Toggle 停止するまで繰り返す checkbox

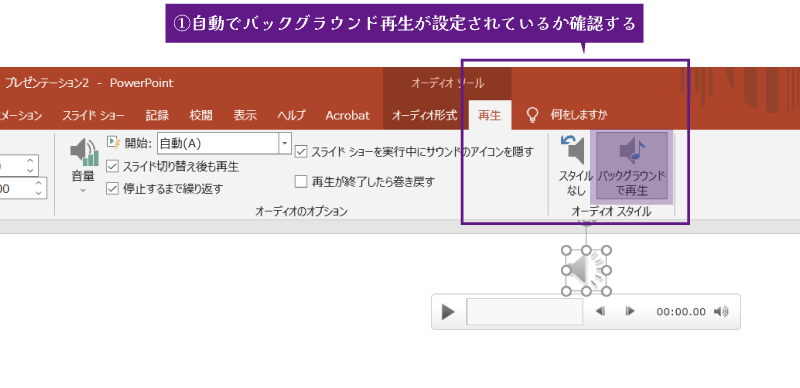112,189
